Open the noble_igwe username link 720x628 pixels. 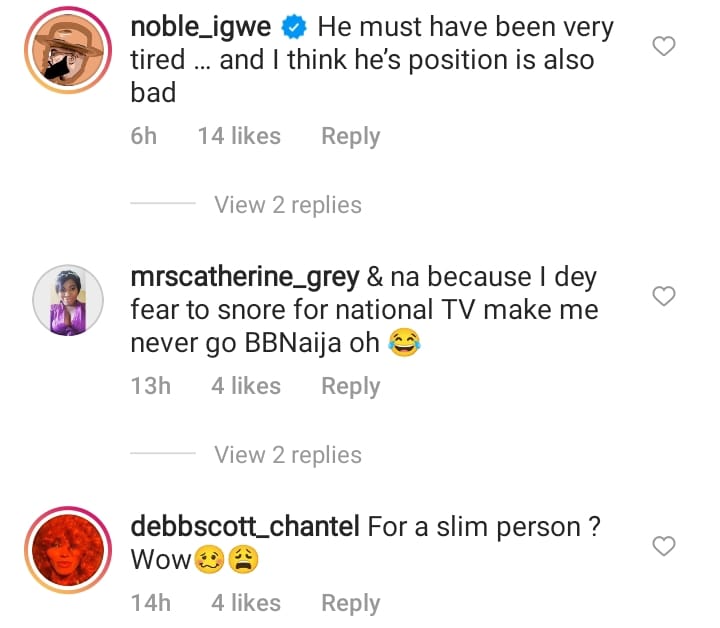[x=201, y=28]
